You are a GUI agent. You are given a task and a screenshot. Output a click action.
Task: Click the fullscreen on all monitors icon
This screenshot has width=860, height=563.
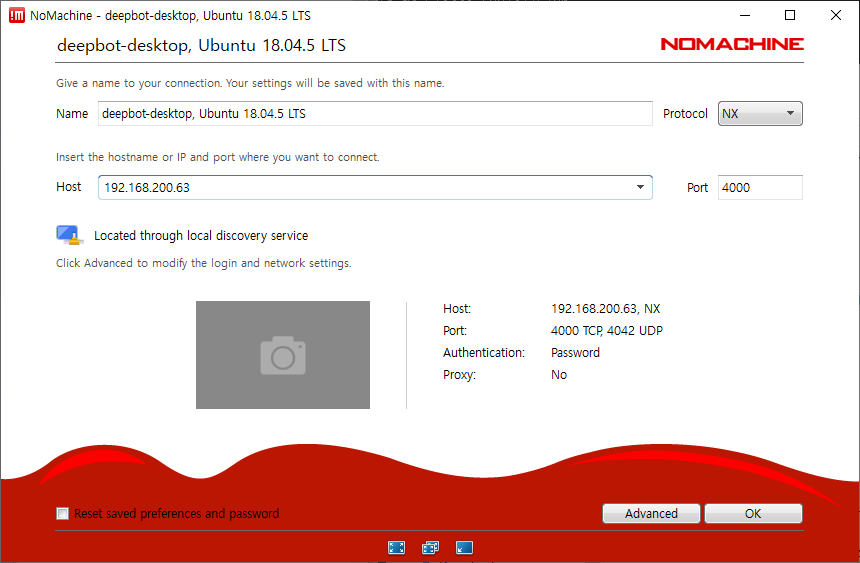pyautogui.click(x=431, y=547)
